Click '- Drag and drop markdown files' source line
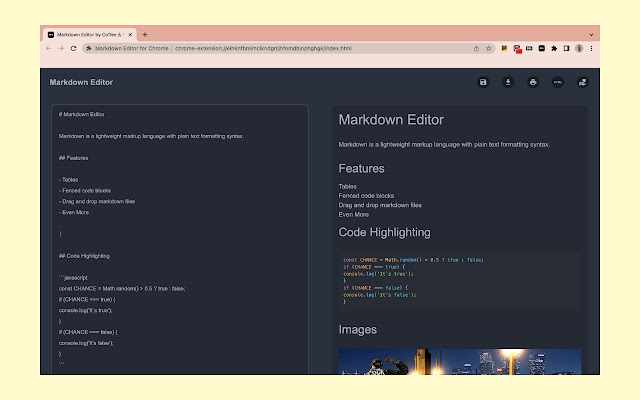Viewport: 640px width, 400px height. tap(97, 202)
